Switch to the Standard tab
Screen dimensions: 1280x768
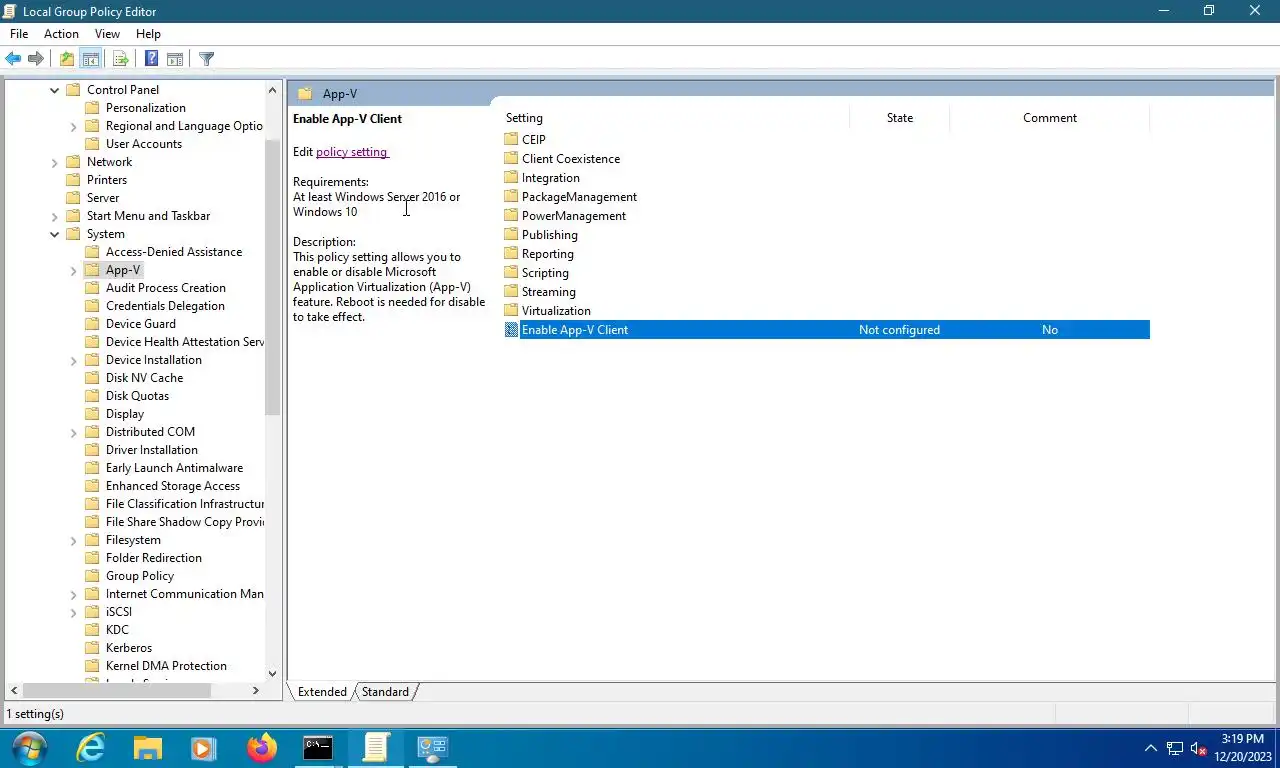point(385,692)
